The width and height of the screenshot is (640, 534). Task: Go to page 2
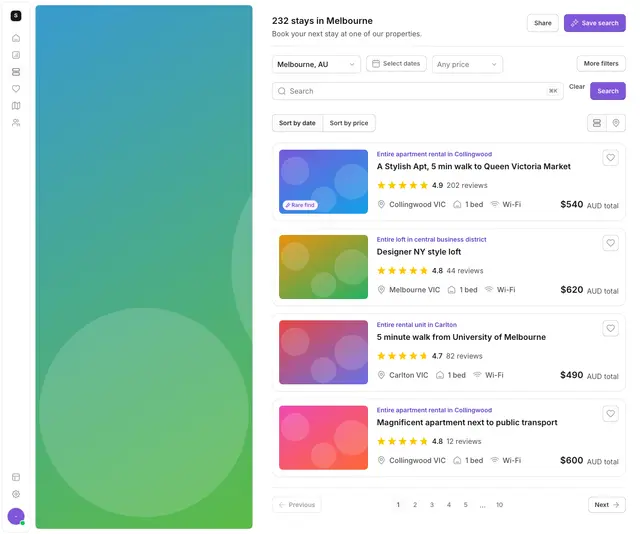(x=415, y=505)
